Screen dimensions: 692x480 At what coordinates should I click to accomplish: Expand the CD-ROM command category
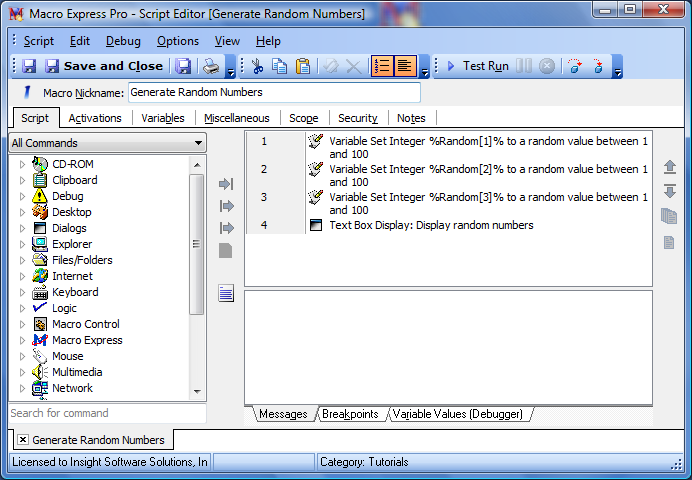tap(22, 164)
